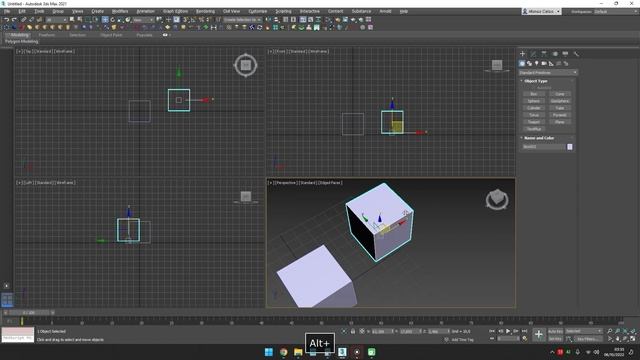Open Google Chrome from the taskbar
This screenshot has height=360, width=640.
283,352
